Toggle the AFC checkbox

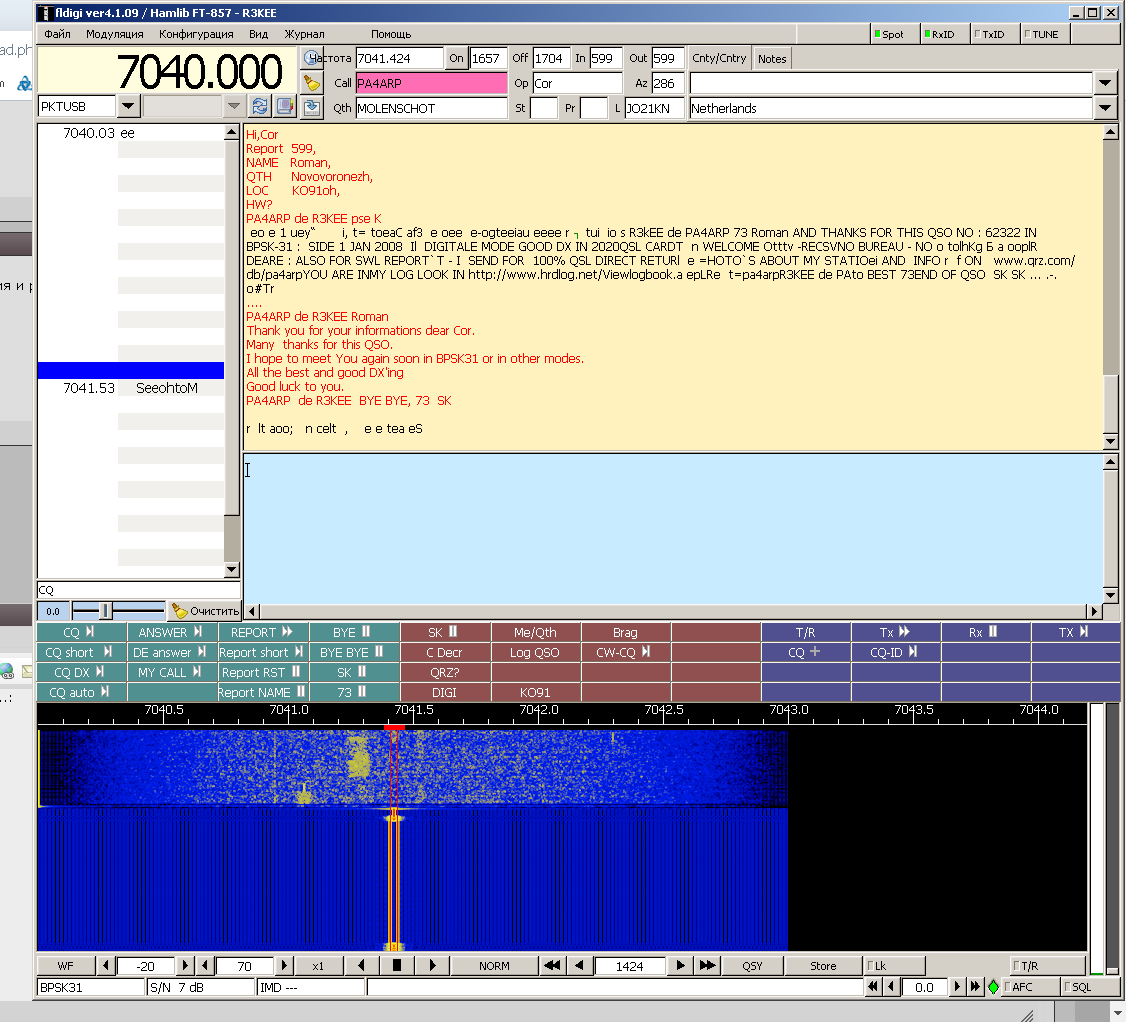pyautogui.click(x=1030, y=987)
